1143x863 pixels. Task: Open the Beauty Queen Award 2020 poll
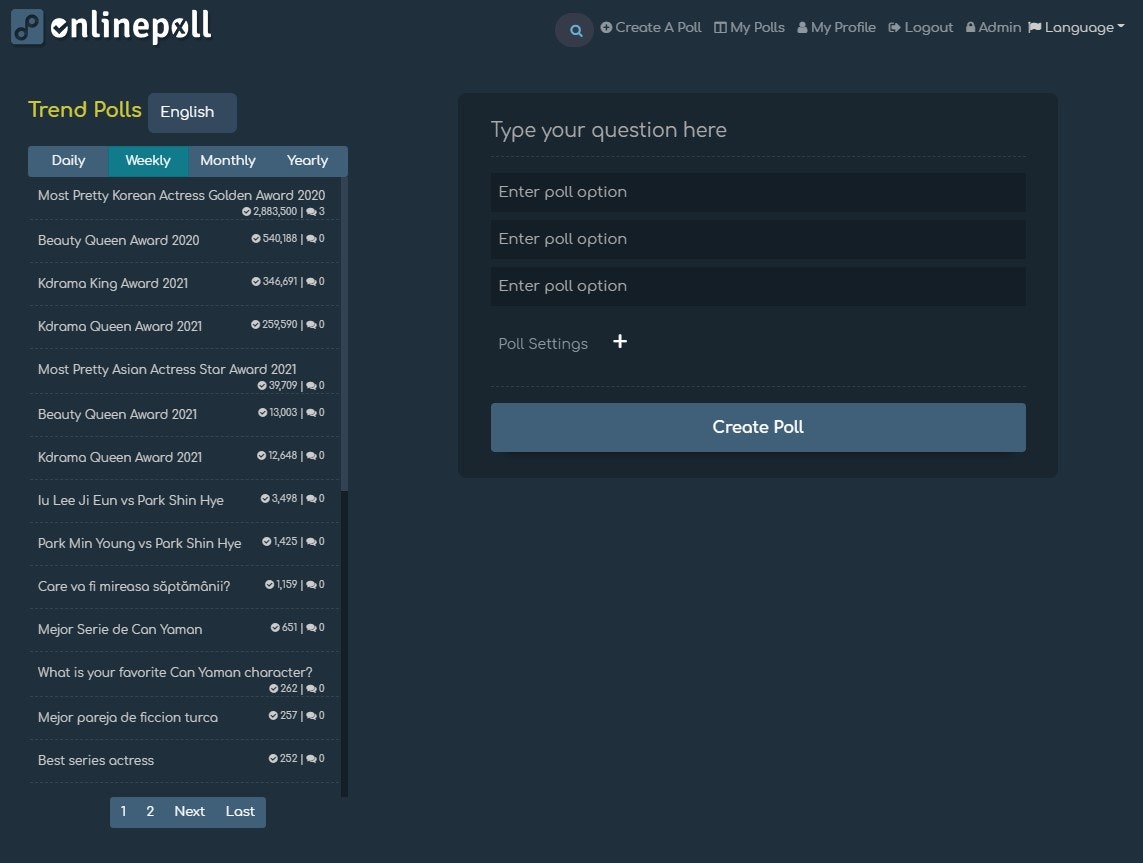118,240
